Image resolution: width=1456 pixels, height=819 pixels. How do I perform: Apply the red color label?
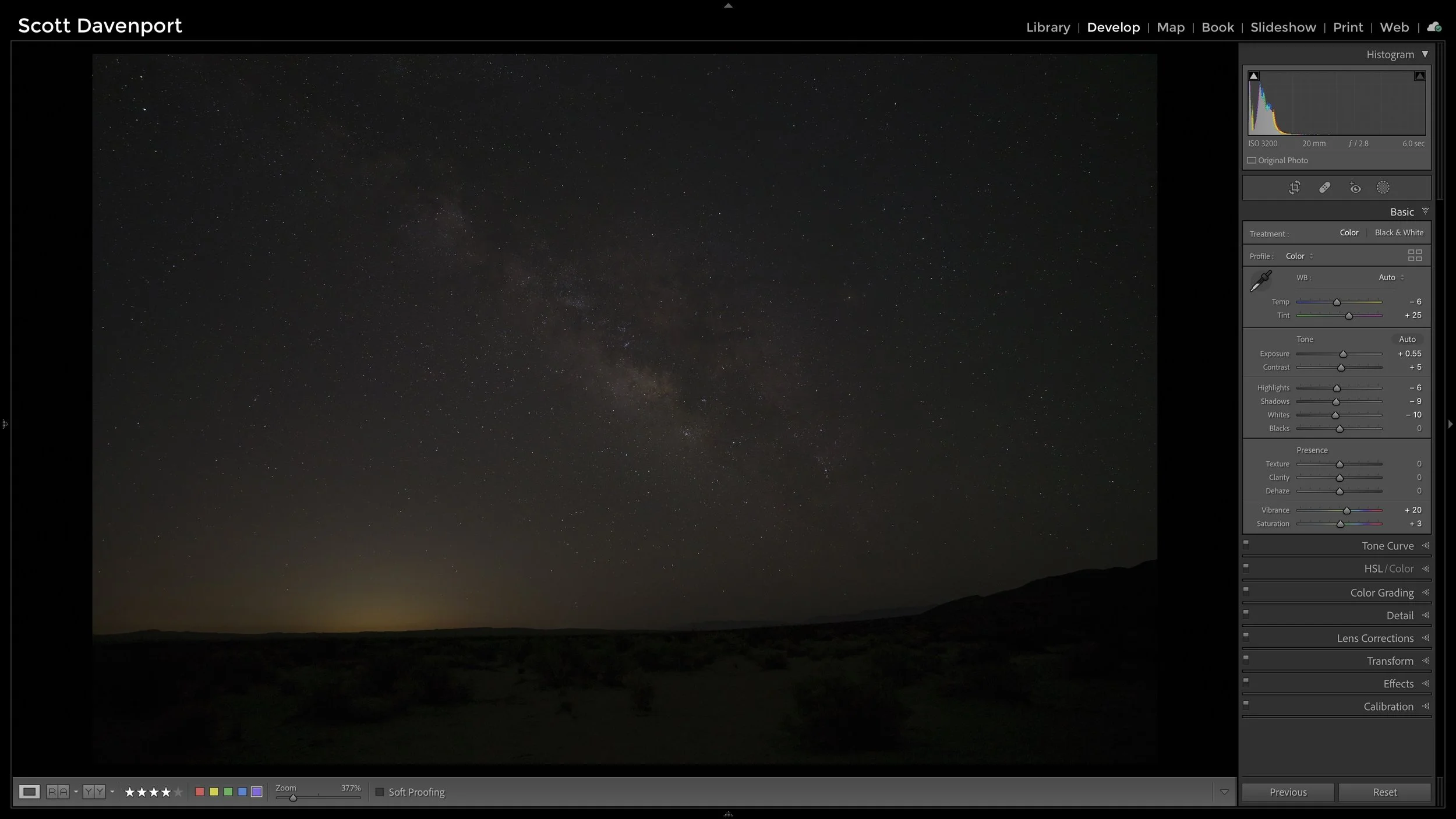coord(200,792)
